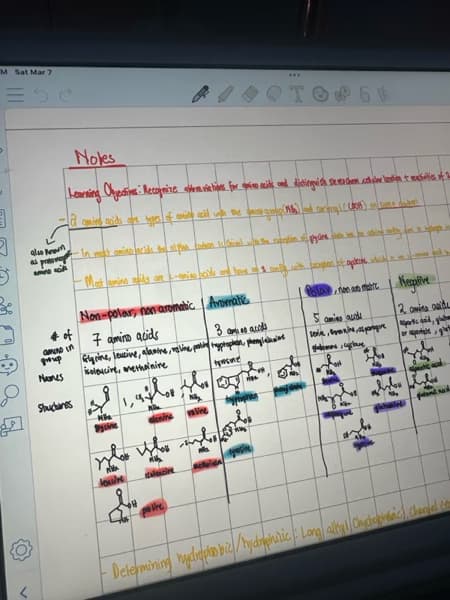
Task: Open the settings gear in the sidebar
Action: click(x=21, y=550)
